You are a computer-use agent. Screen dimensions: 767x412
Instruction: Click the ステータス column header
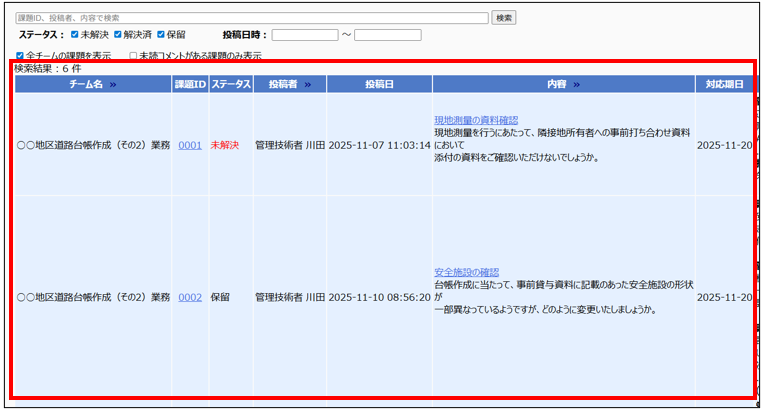(x=230, y=85)
